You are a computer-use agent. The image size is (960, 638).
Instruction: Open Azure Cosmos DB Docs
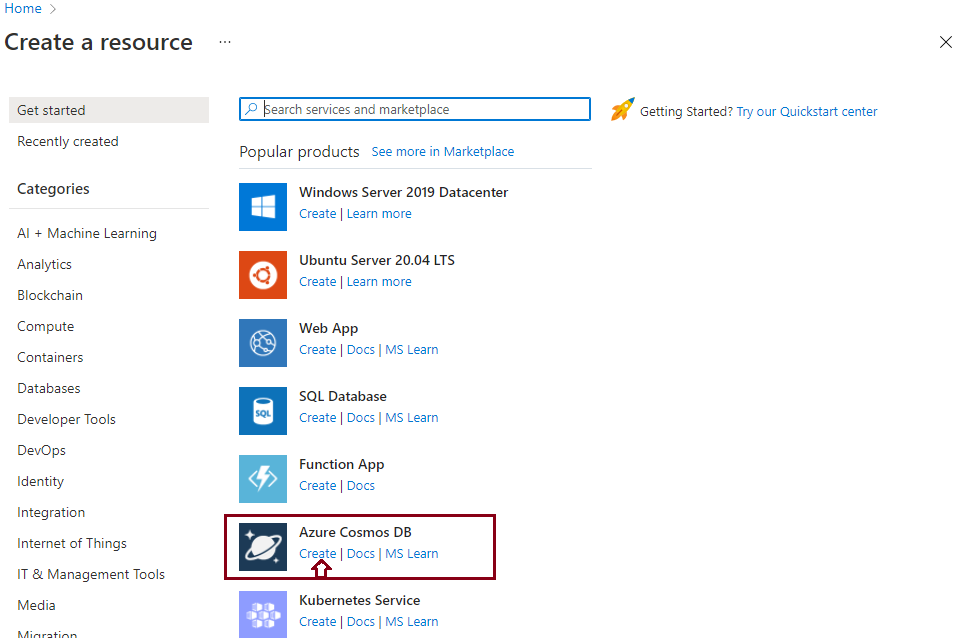pyautogui.click(x=361, y=554)
